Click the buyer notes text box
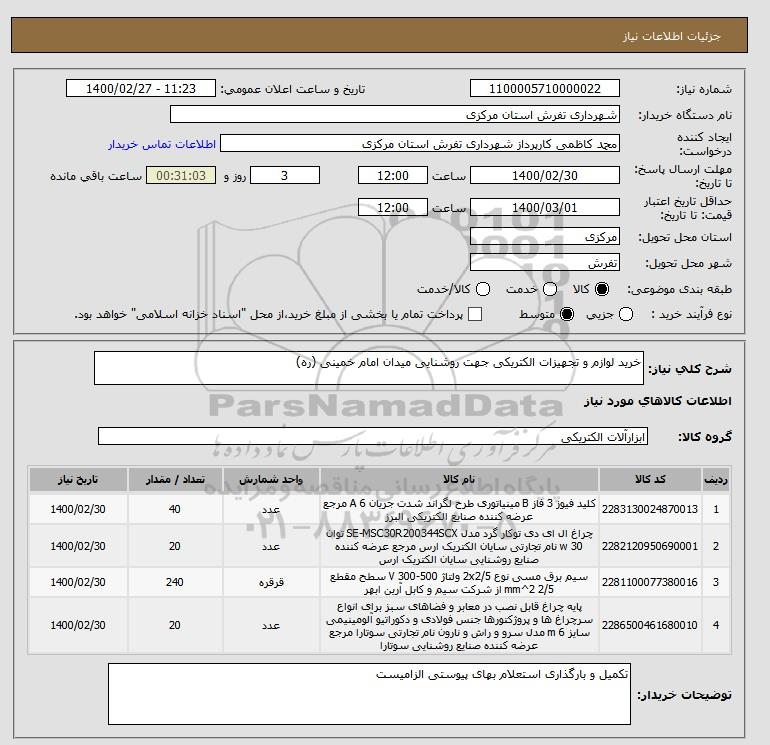This screenshot has width=770, height=745. coord(369,694)
